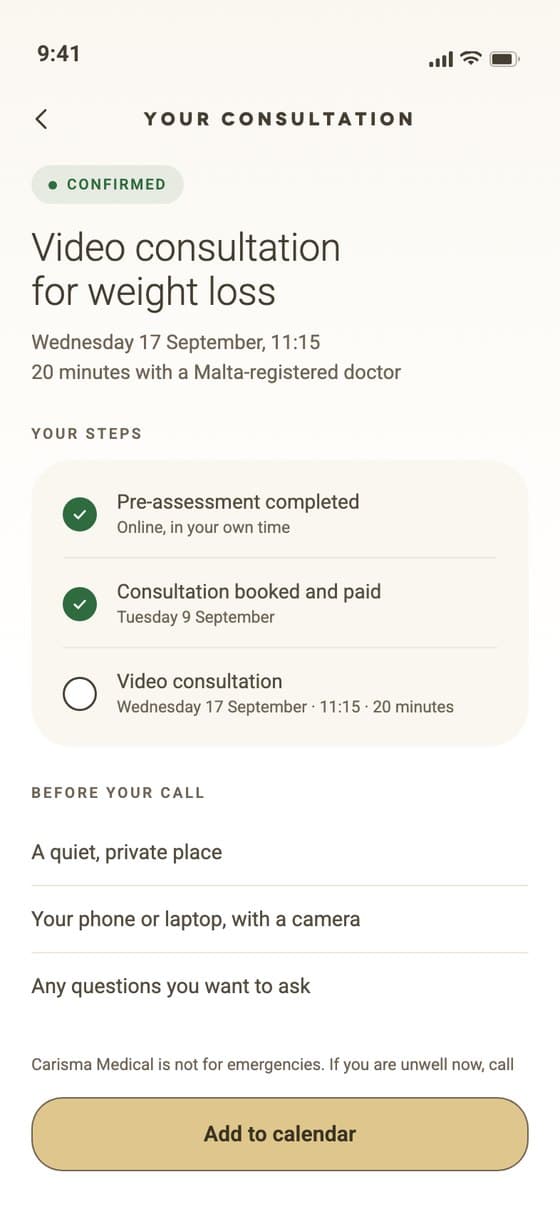Tap the Wi-Fi status icon
The height and width of the screenshot is (1214, 560).
(470, 59)
